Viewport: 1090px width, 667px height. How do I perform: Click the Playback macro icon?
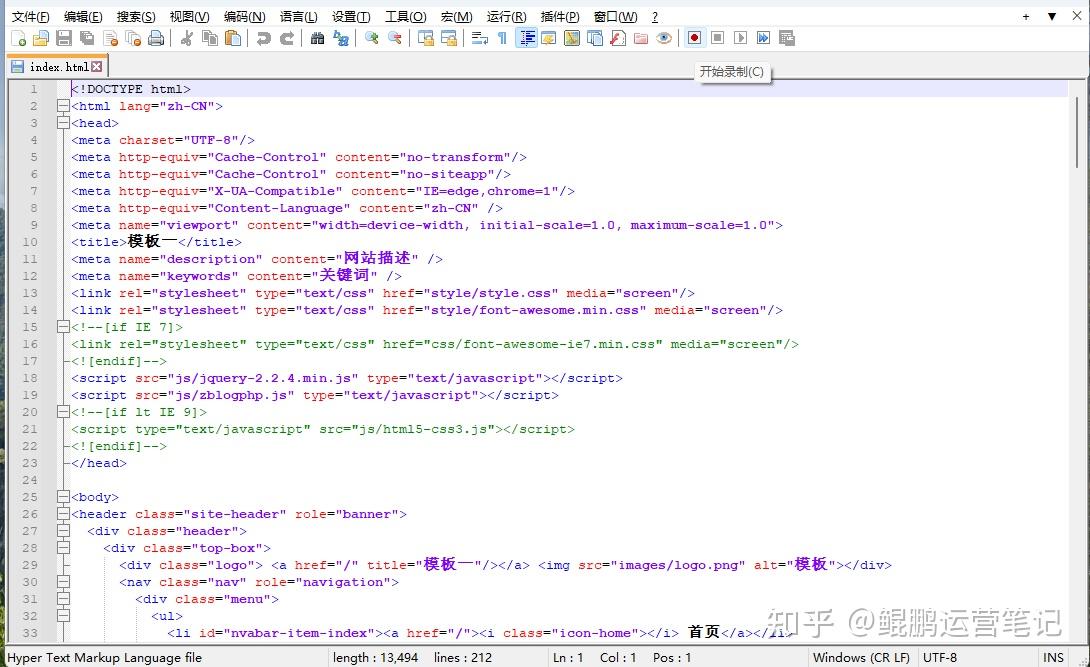(738, 37)
